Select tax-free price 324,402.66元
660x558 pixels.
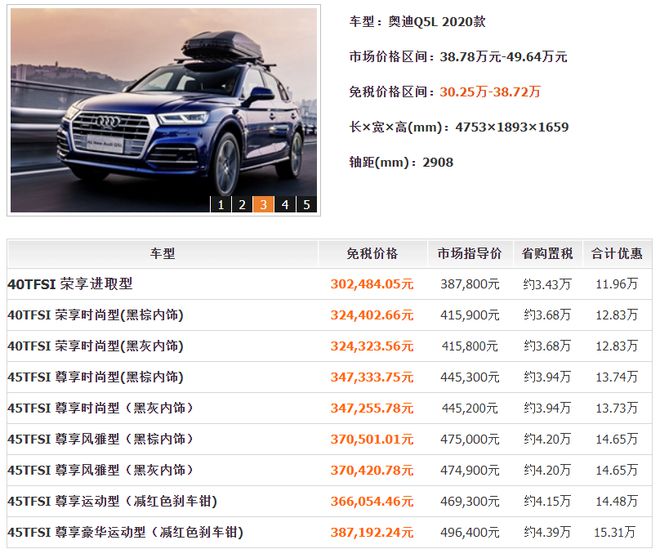[x=372, y=315]
